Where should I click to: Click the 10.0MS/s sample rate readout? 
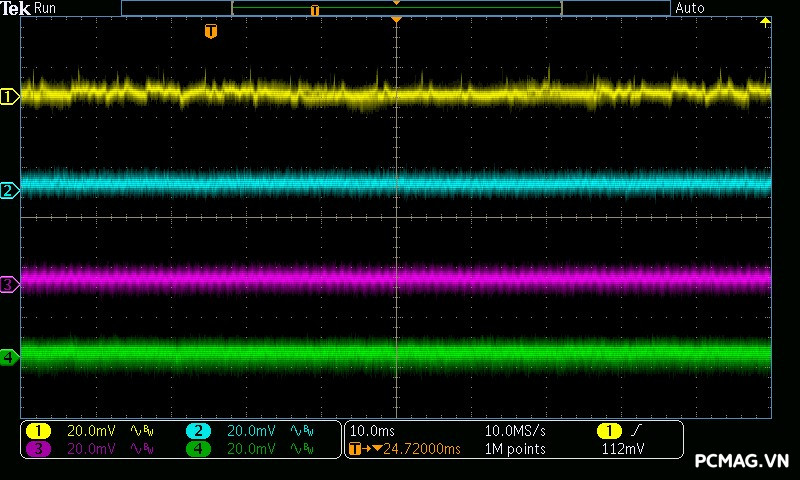click(515, 431)
